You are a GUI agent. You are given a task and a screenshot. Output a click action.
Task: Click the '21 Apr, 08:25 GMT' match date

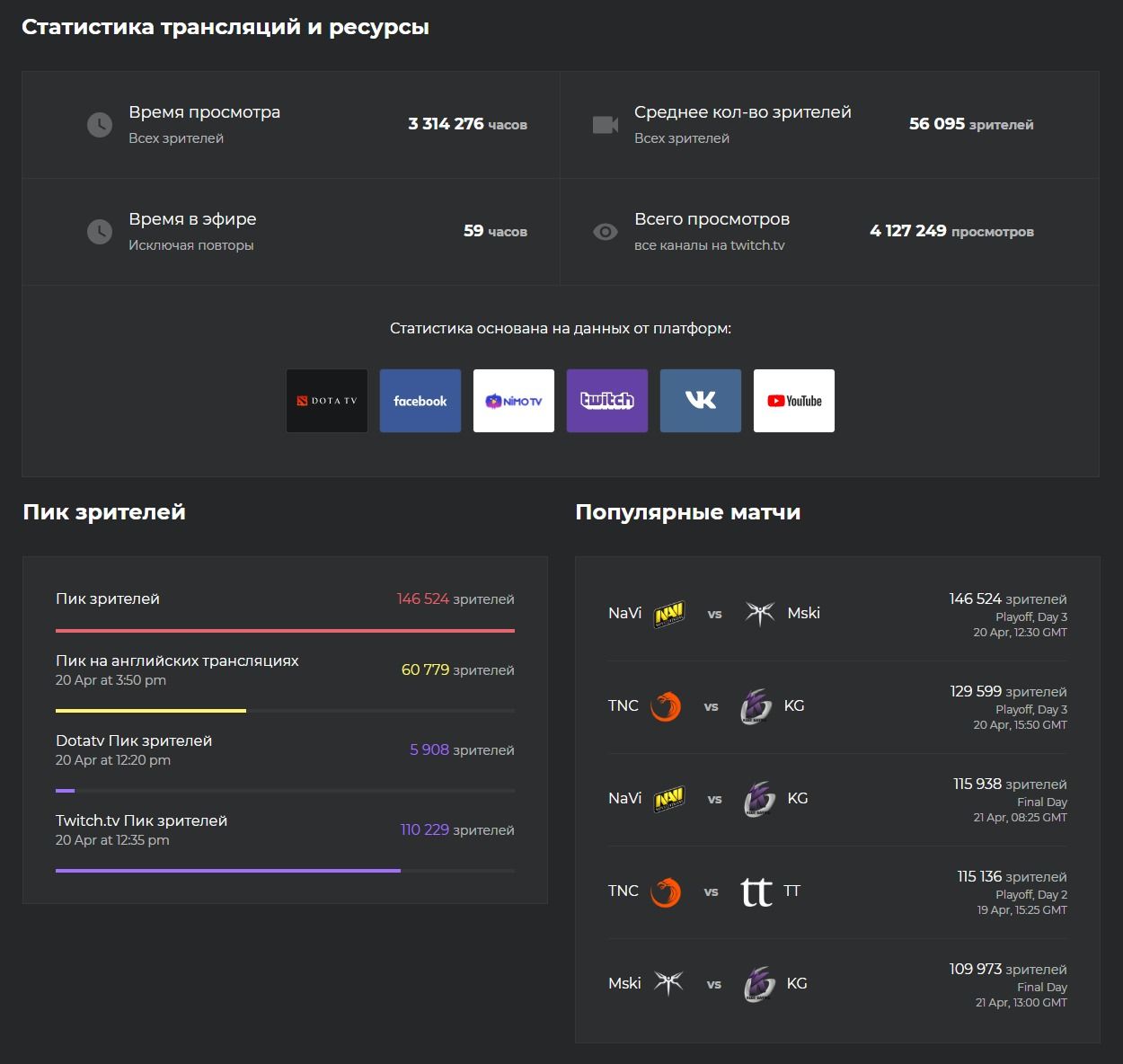(1021, 818)
